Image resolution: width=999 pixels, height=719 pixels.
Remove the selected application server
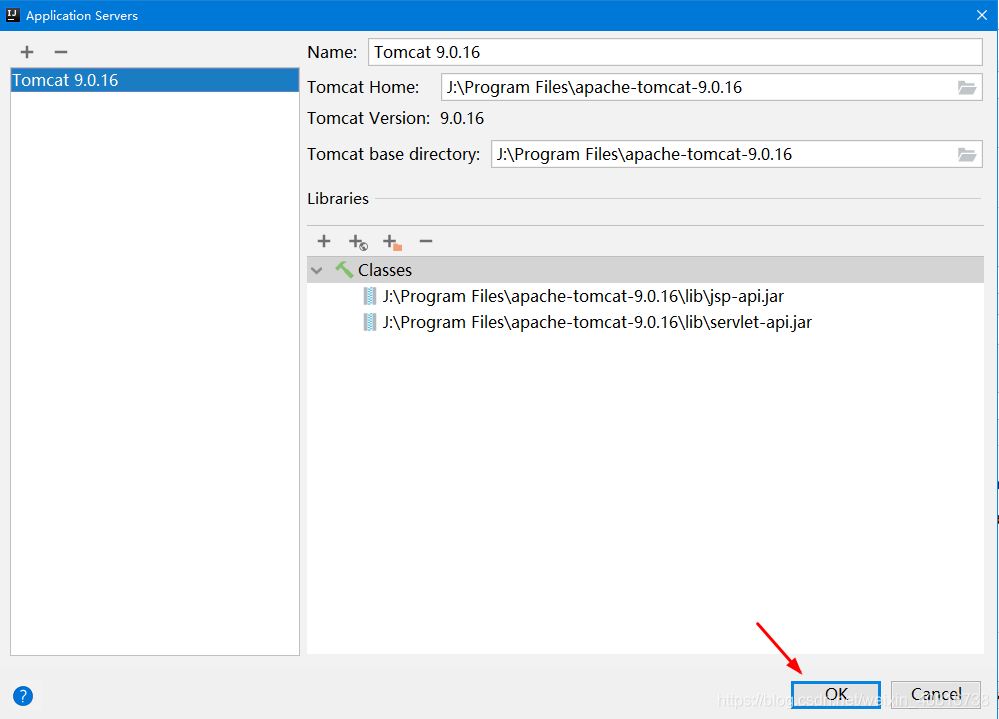pos(61,52)
